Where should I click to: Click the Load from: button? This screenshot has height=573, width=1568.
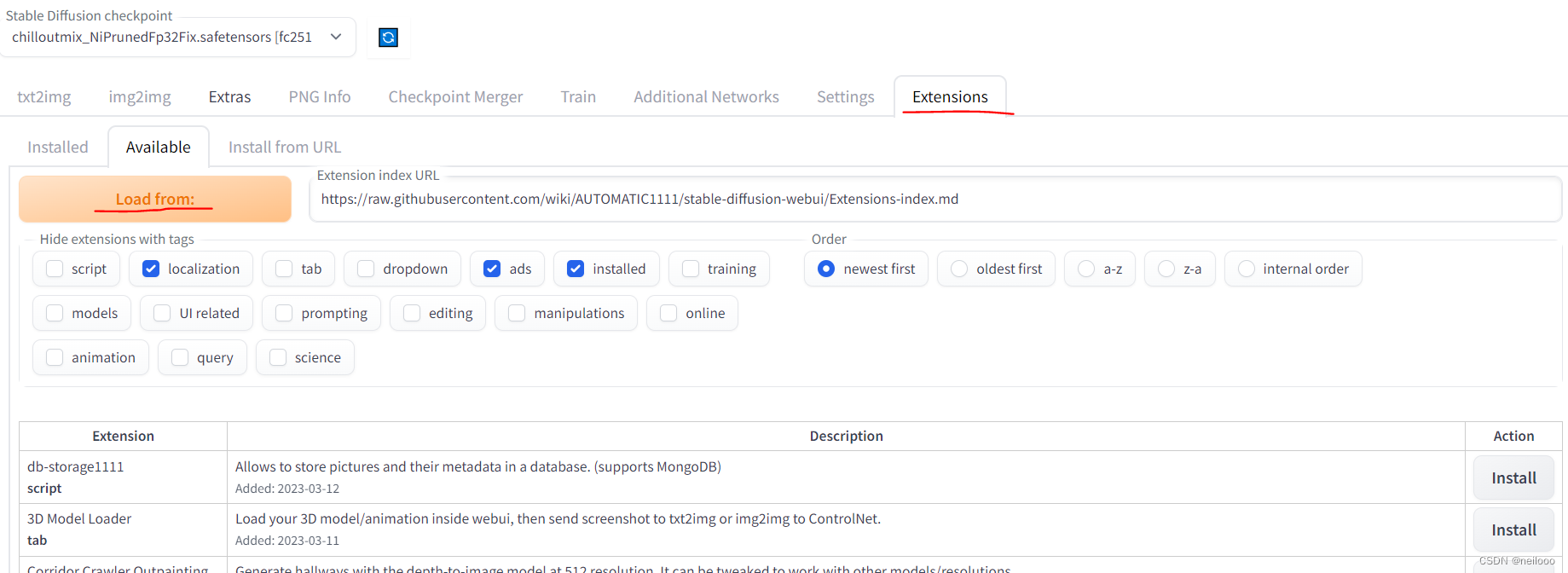pos(155,200)
